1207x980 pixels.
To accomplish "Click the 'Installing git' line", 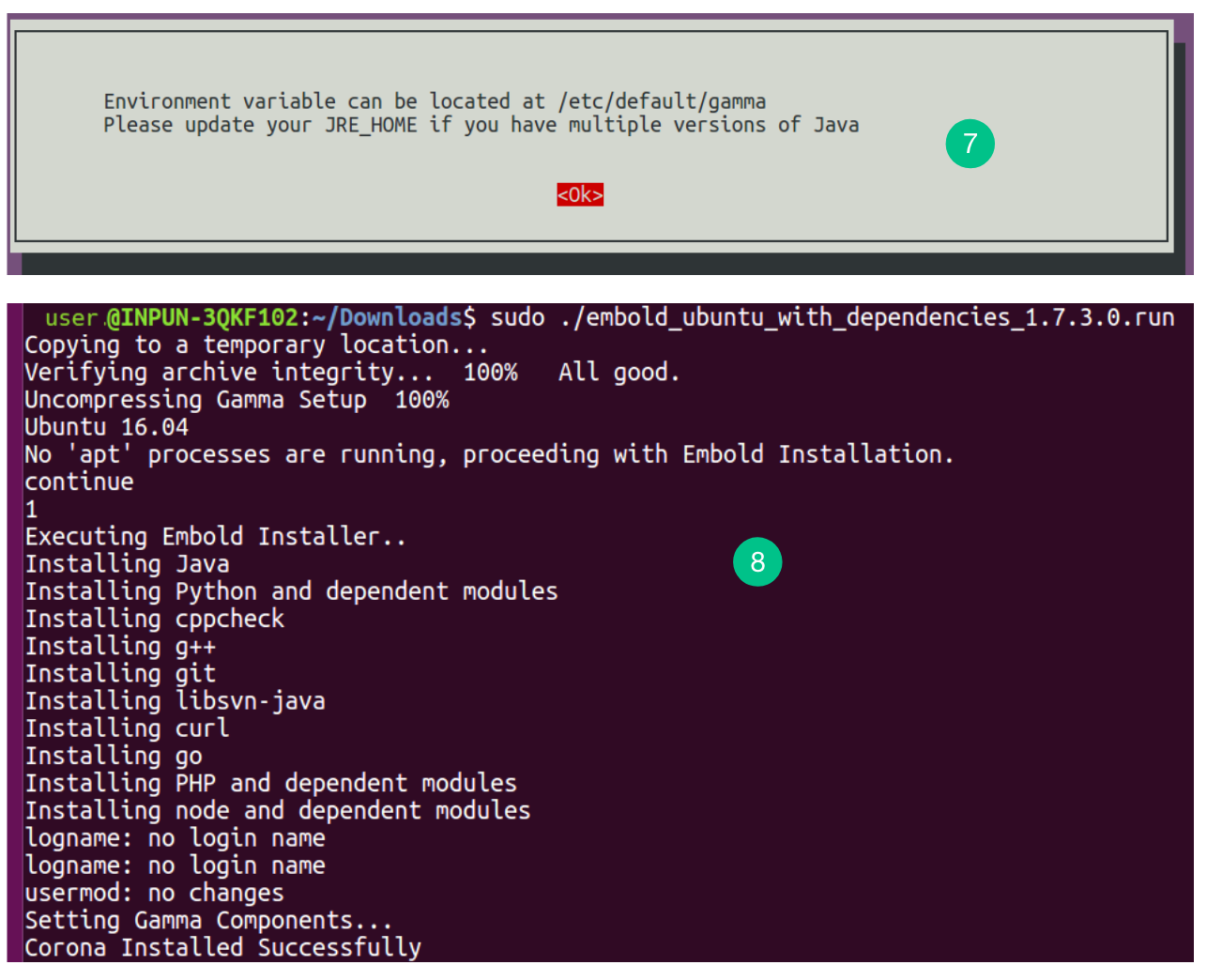I will pyautogui.click(x=120, y=673).
